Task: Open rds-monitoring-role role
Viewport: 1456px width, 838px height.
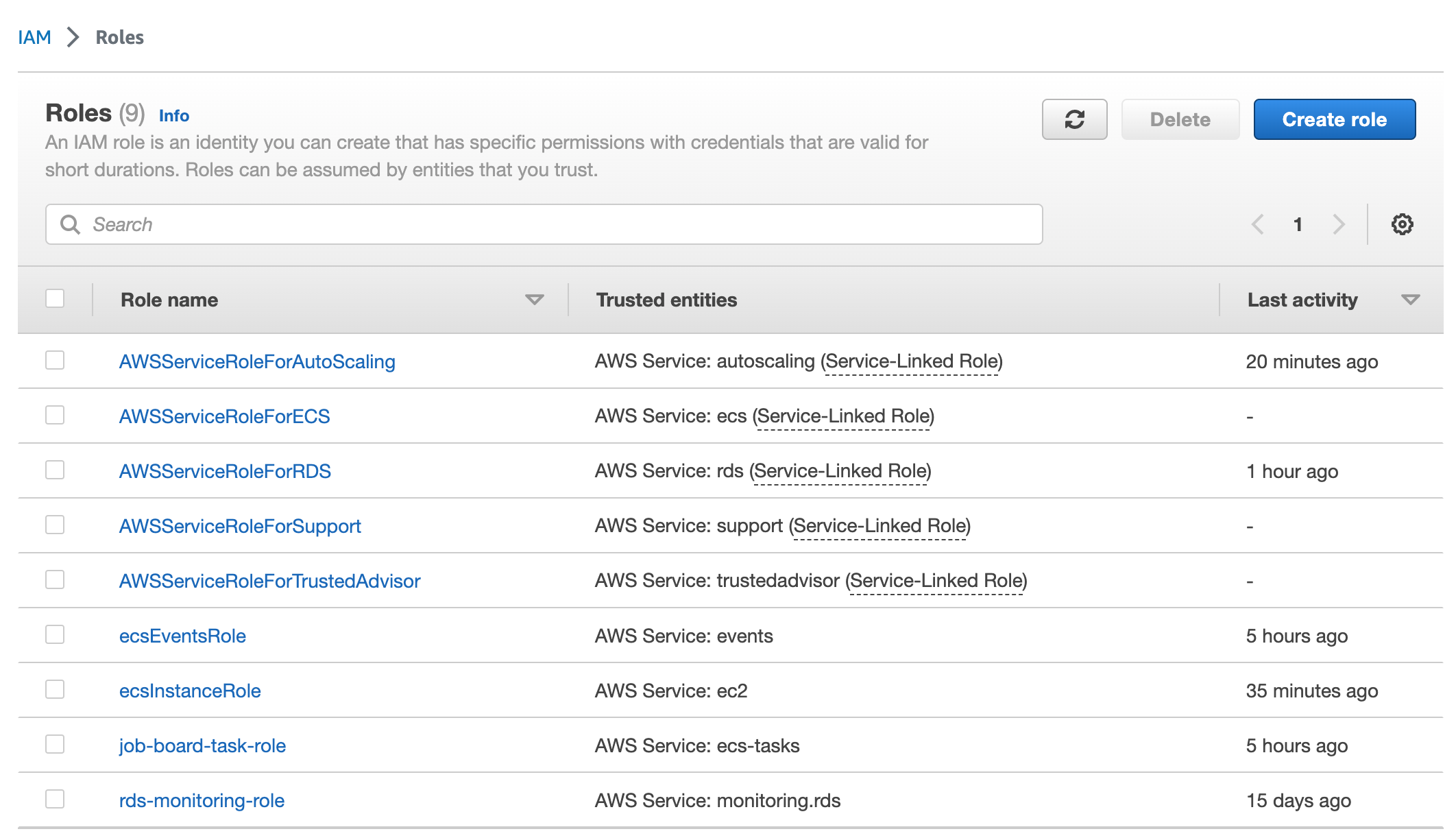Action: (x=202, y=800)
